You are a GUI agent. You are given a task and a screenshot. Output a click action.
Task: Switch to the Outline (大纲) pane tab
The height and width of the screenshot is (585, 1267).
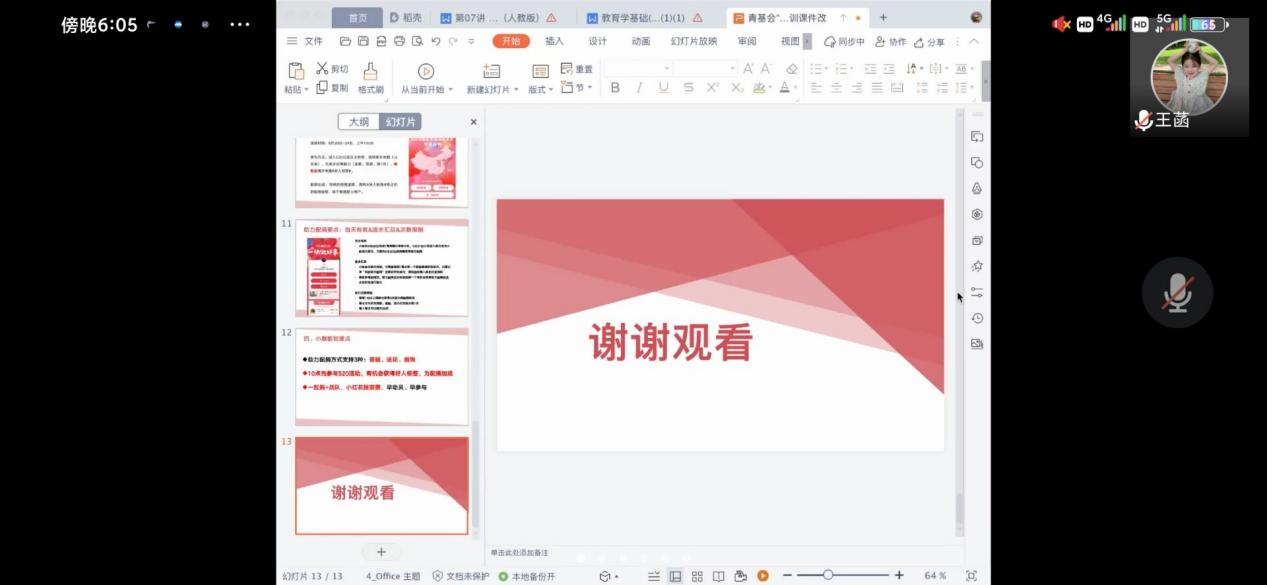358,122
